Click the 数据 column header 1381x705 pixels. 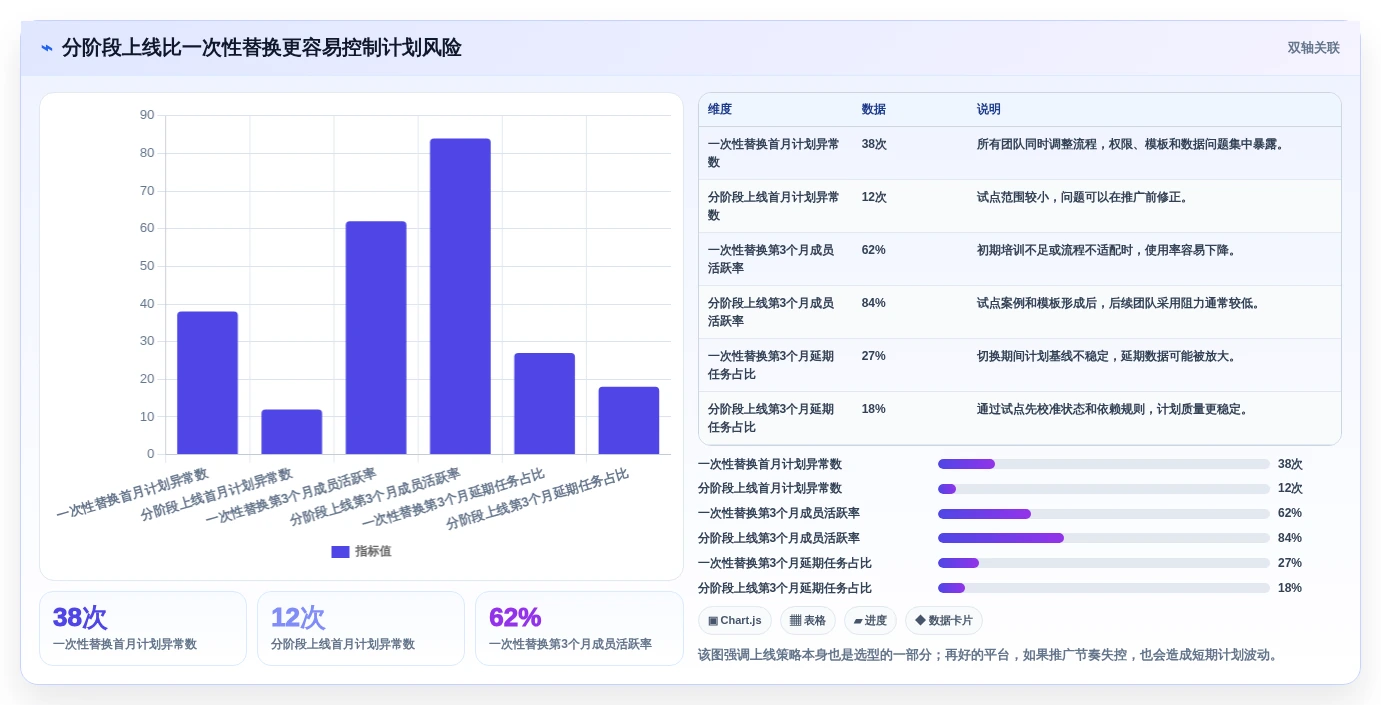click(874, 109)
